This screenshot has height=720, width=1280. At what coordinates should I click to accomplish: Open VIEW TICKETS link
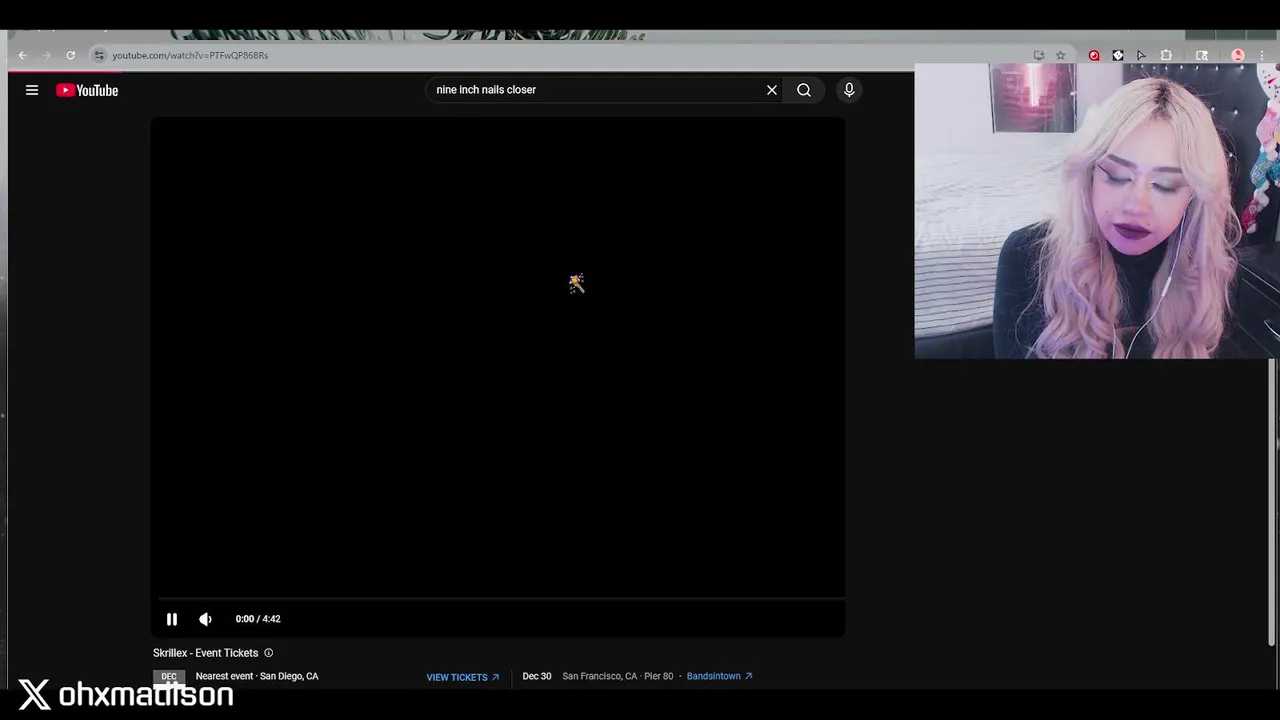pyautogui.click(x=463, y=677)
